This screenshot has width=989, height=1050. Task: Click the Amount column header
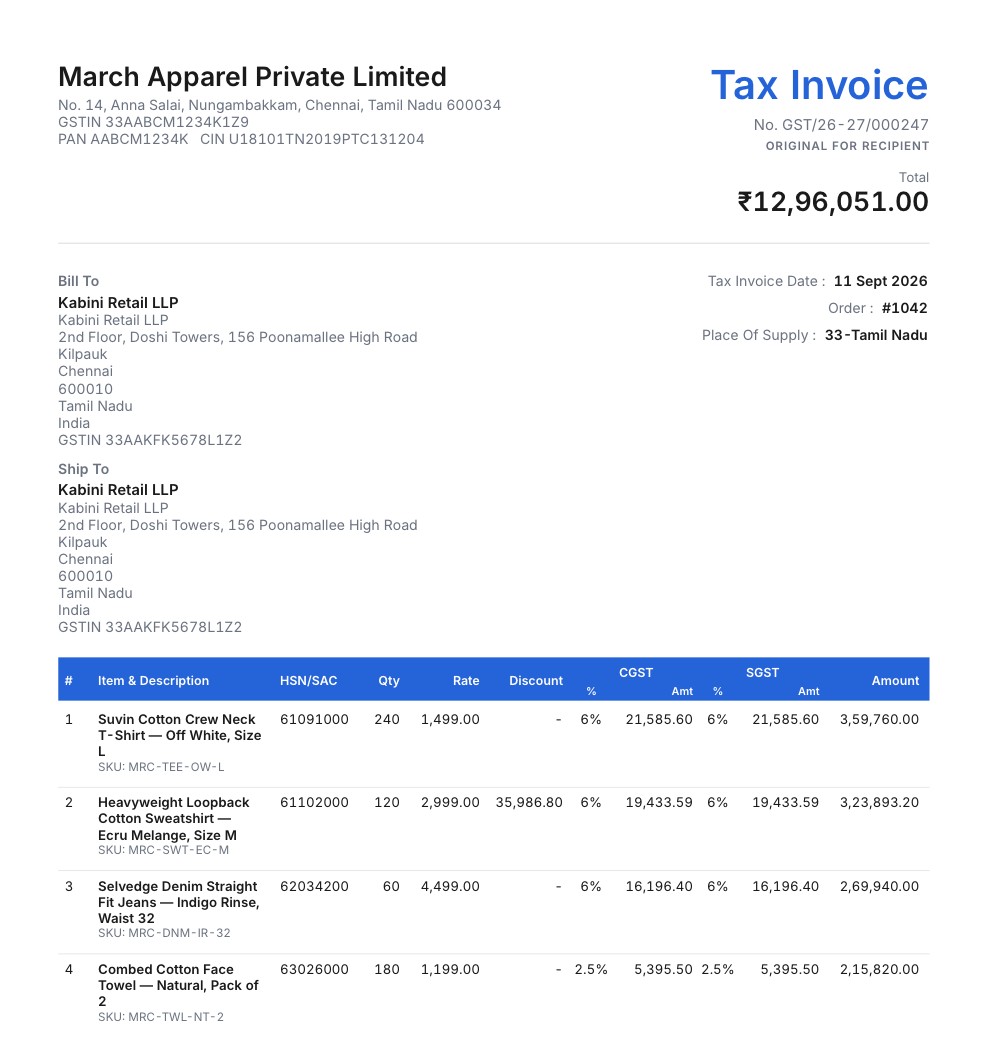[895, 680]
